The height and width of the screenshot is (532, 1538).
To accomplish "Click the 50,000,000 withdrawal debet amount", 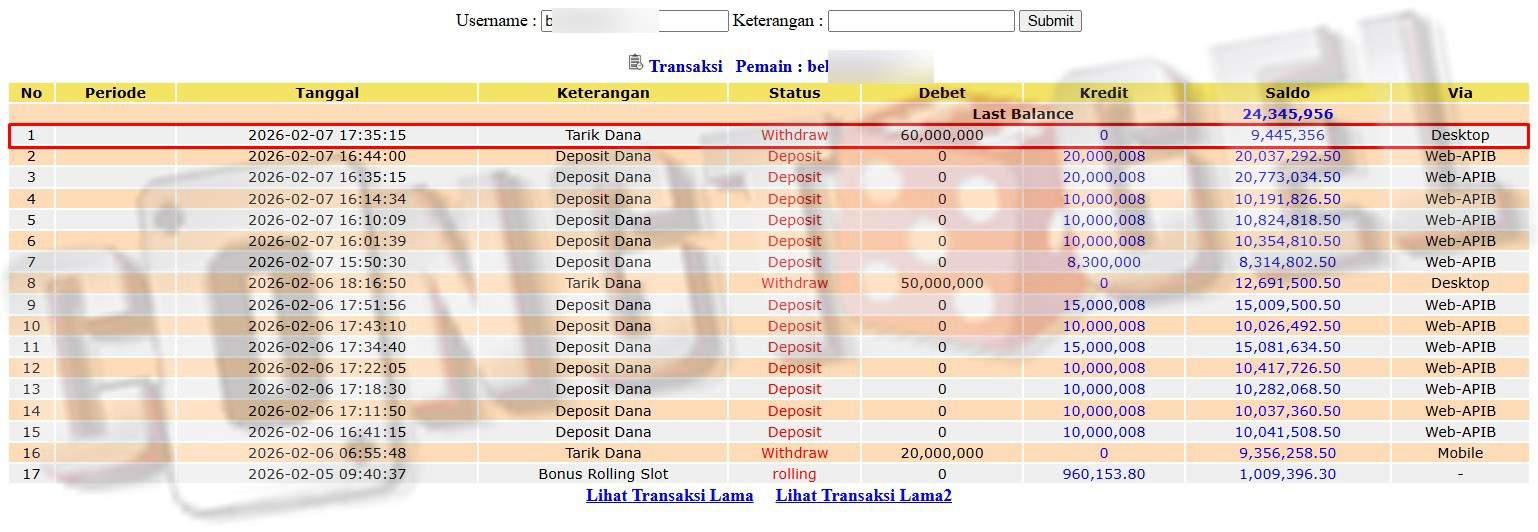I will click(x=941, y=283).
